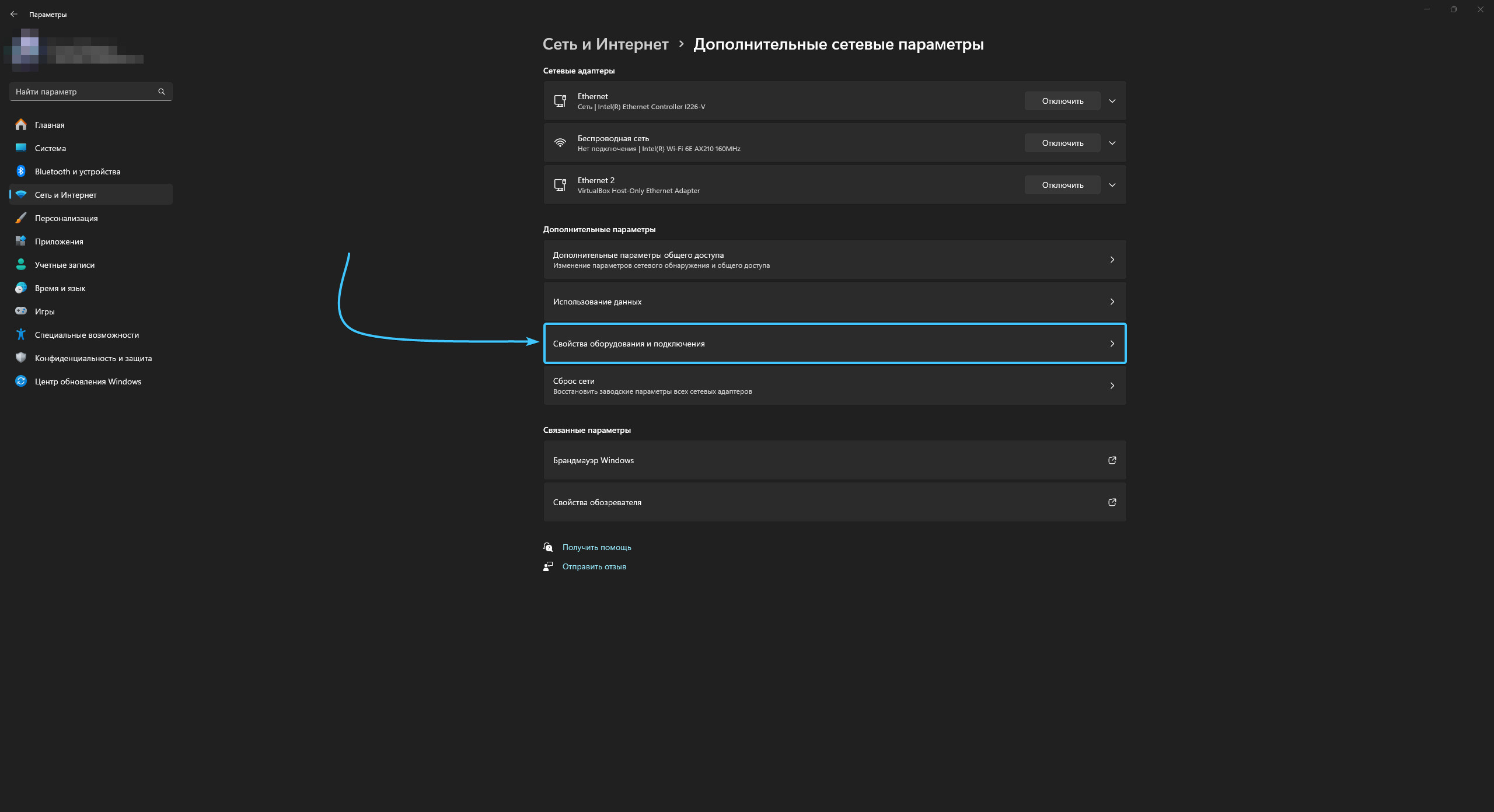Select Система in the sidebar
1494x812 pixels.
[x=50, y=148]
